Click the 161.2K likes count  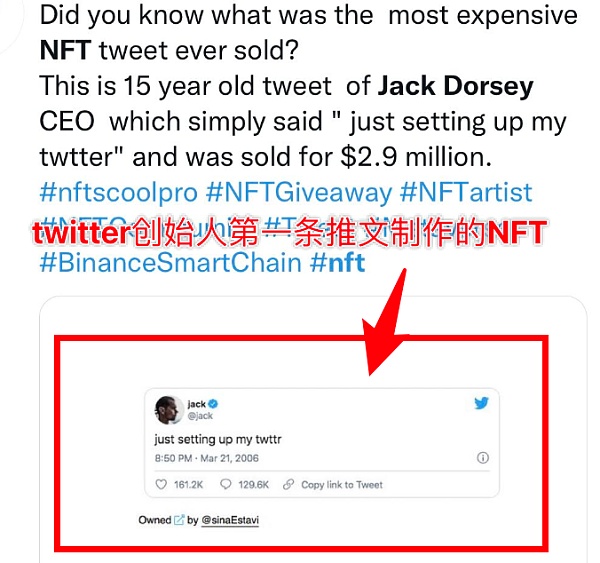coord(188,485)
